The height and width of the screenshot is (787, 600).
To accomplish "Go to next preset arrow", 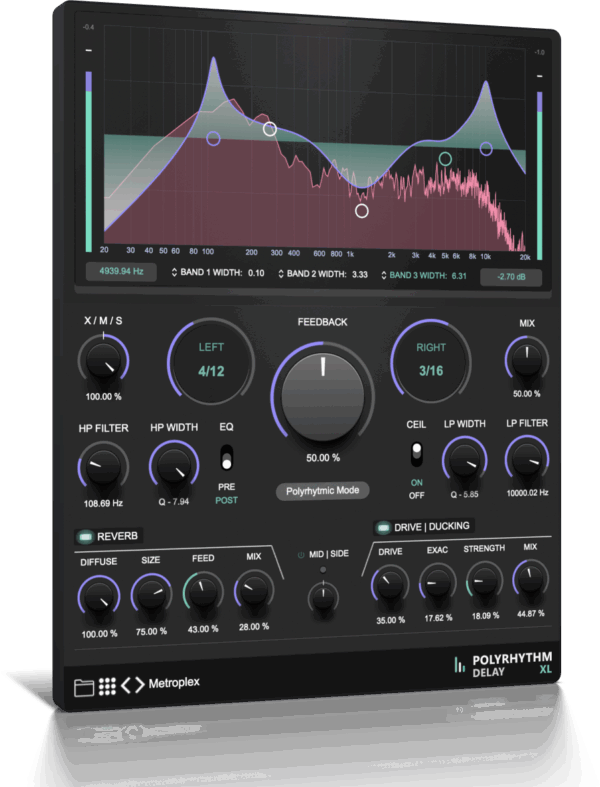I will coord(140,684).
